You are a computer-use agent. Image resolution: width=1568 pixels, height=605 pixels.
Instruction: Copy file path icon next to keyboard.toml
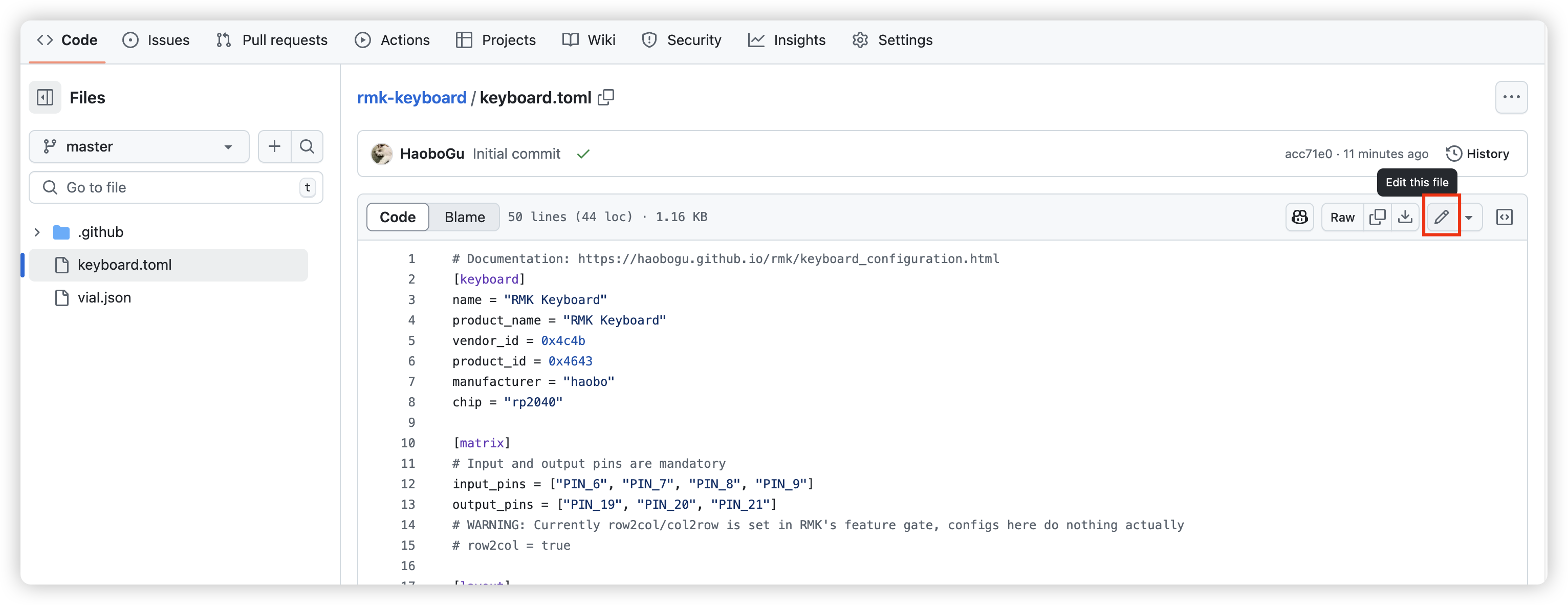(605, 97)
